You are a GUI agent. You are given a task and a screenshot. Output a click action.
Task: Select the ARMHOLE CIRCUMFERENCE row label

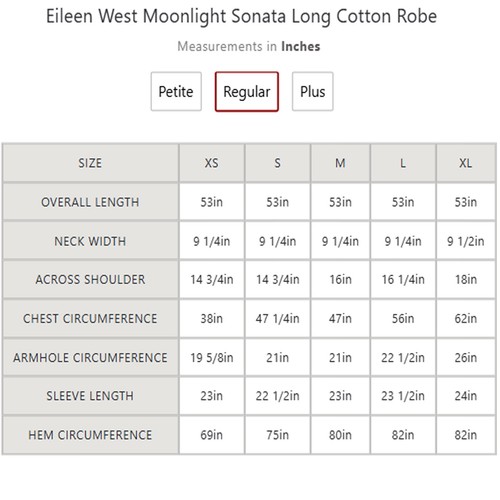(x=90, y=357)
